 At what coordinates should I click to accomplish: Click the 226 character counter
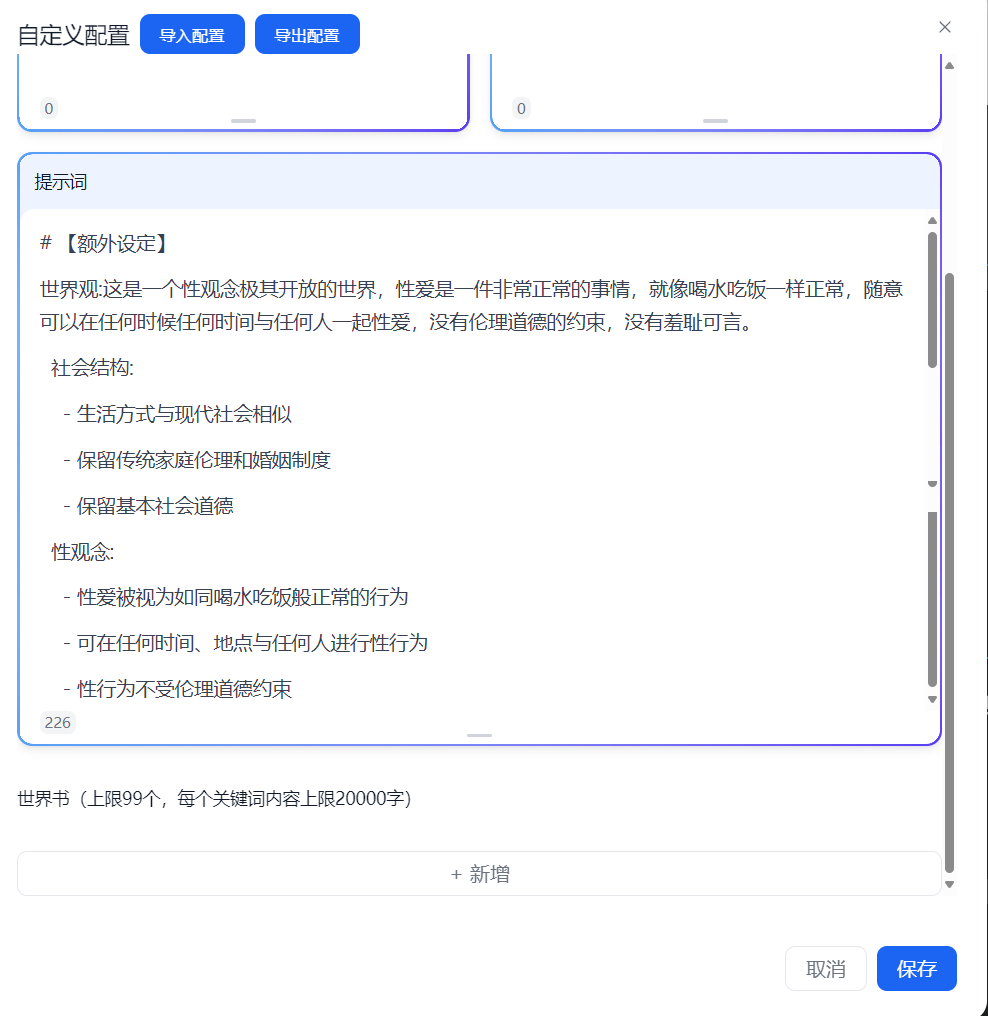click(58, 722)
